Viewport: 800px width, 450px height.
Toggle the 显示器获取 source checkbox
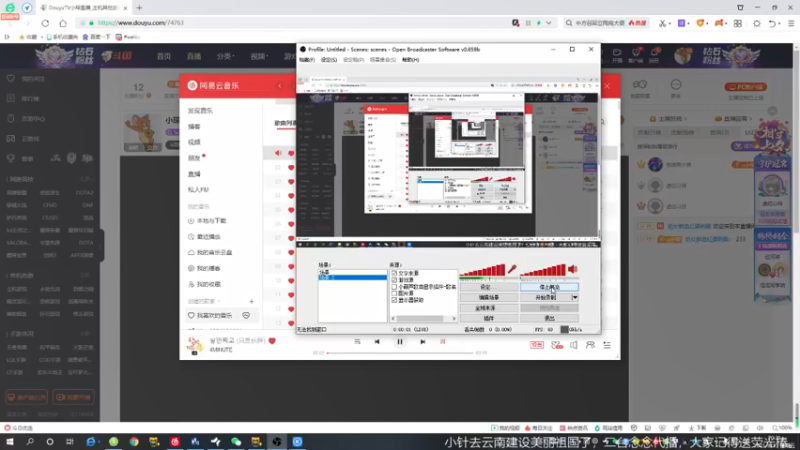tap(394, 300)
